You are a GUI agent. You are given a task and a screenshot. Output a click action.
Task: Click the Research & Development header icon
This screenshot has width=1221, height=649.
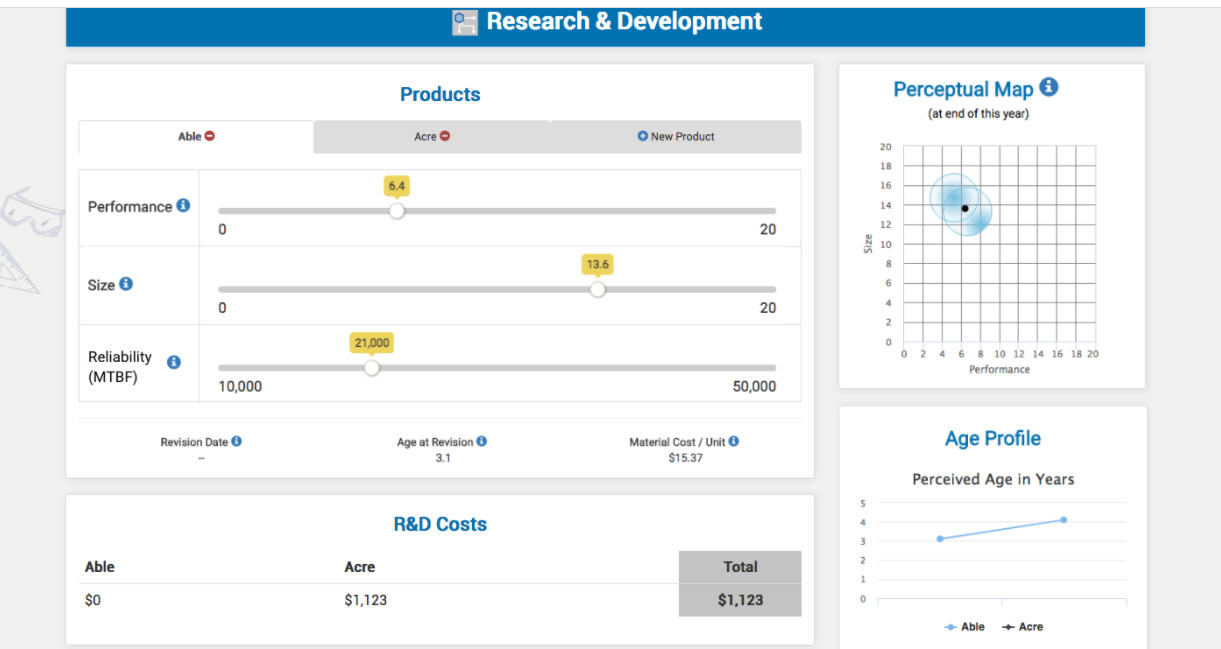tap(464, 21)
